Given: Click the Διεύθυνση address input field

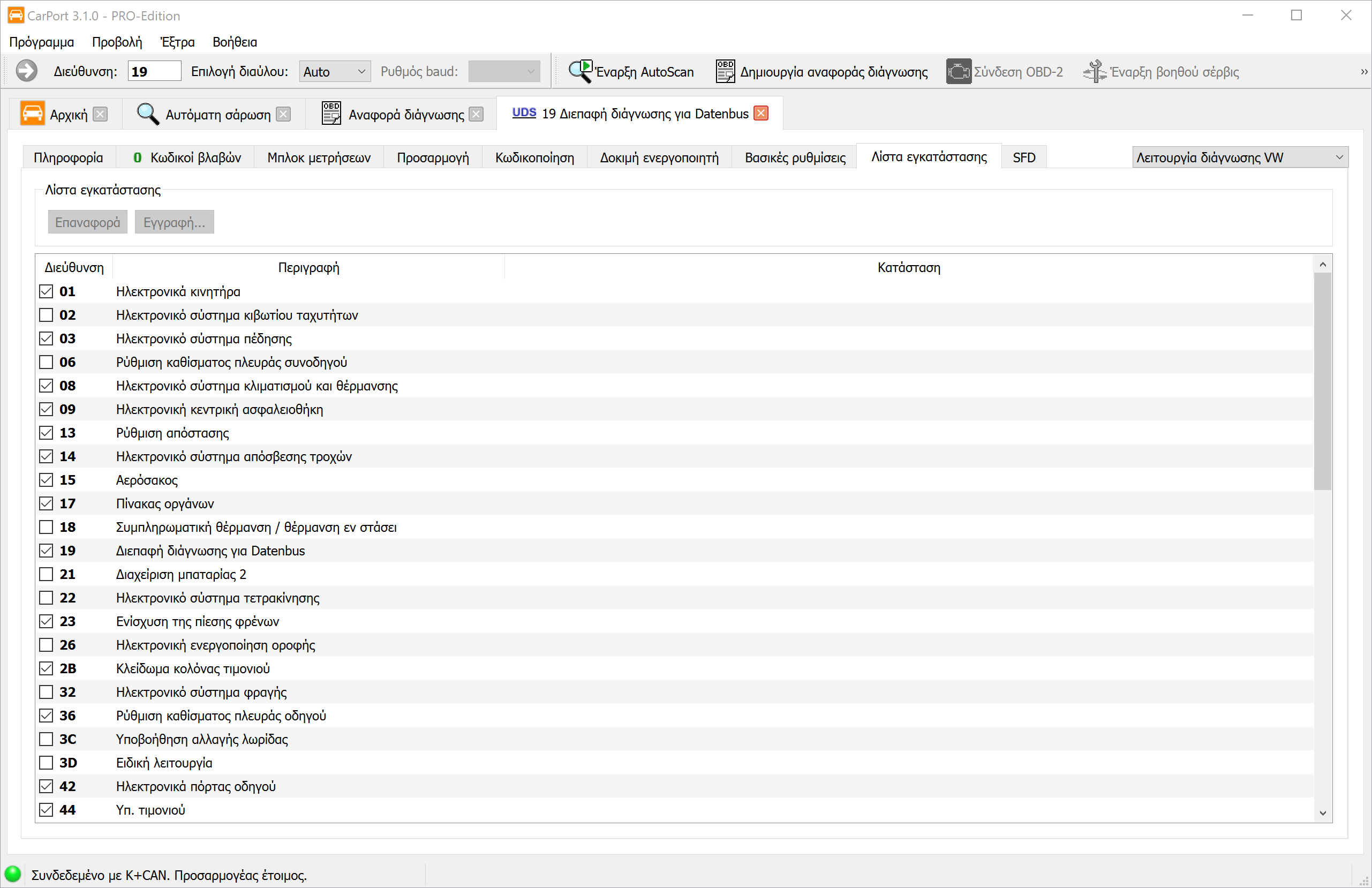Looking at the screenshot, I should [154, 72].
